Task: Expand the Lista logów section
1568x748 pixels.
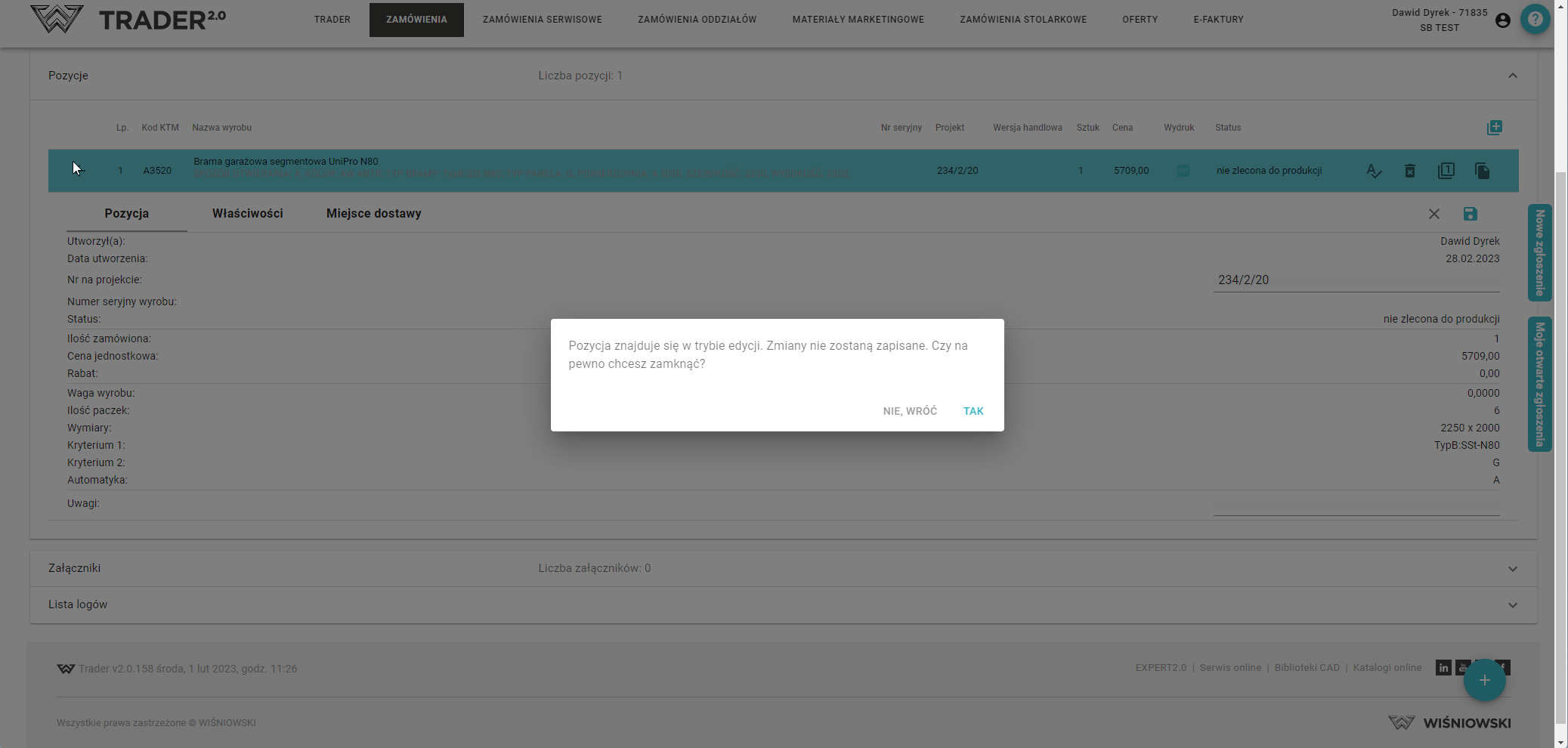Action: click(1512, 605)
